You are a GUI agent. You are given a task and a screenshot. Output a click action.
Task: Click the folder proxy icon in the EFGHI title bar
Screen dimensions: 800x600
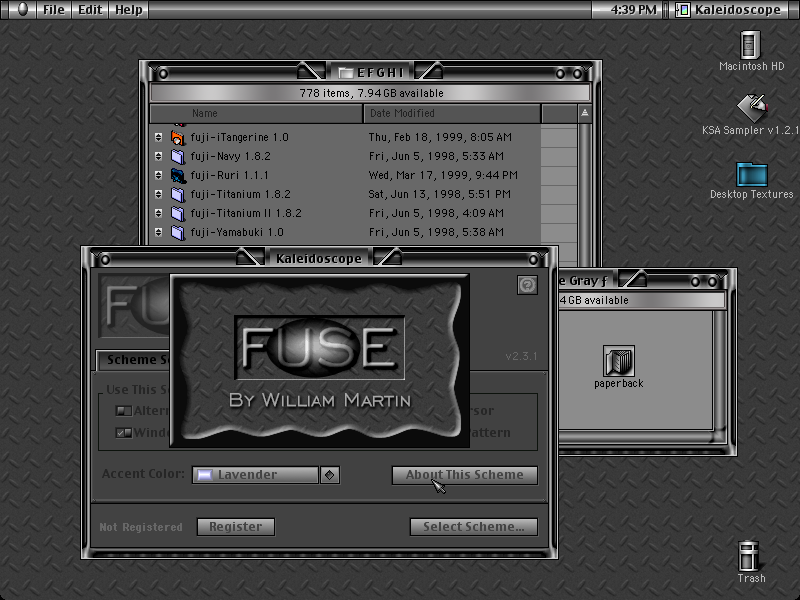[x=346, y=72]
